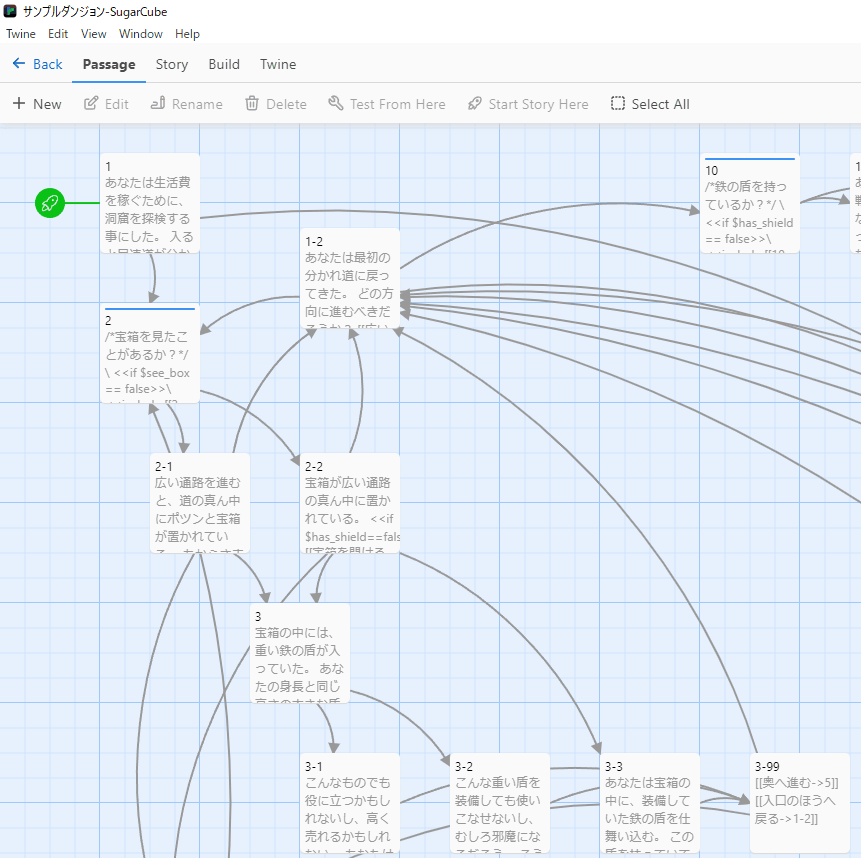Viewport: 861px width, 858px height.
Task: Click the Start Story Here rocket icon
Action: pos(474,103)
